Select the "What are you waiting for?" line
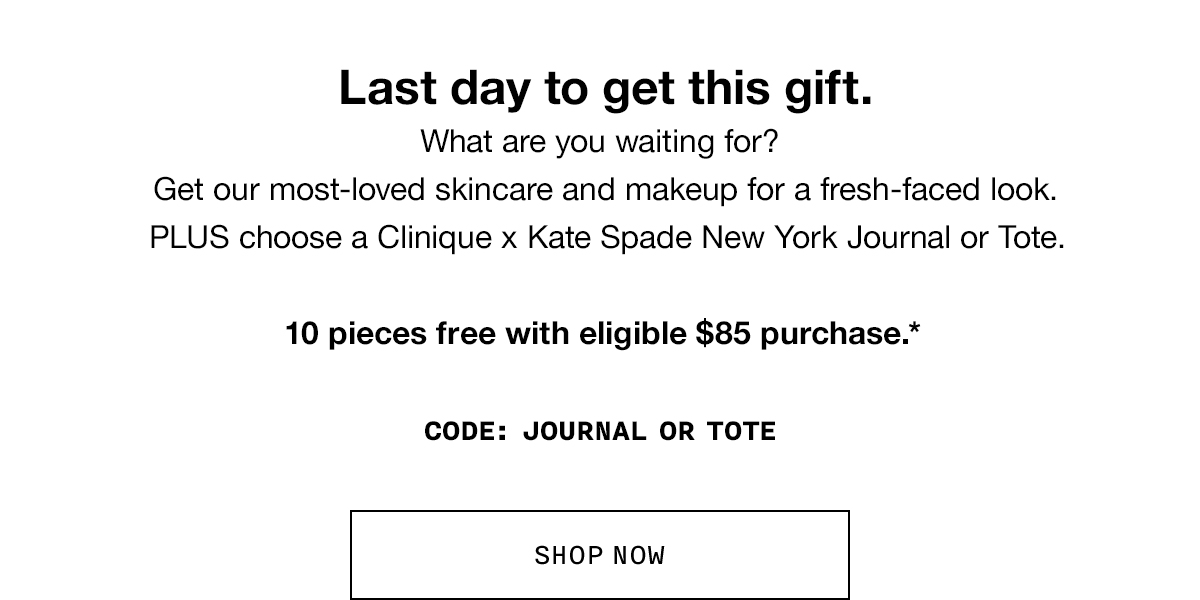Screen dimensions: 1200x600 [599, 141]
